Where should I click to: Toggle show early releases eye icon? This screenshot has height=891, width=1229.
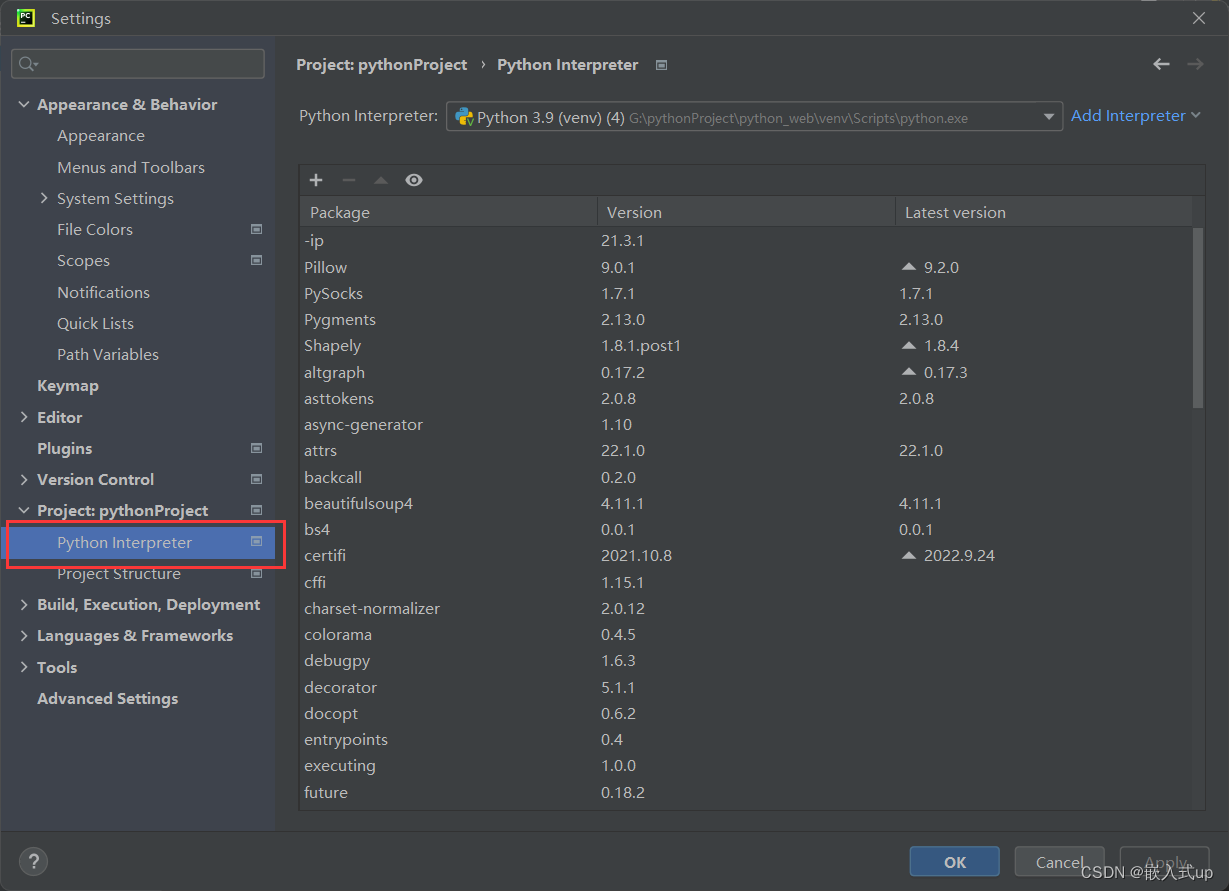pyautogui.click(x=414, y=180)
